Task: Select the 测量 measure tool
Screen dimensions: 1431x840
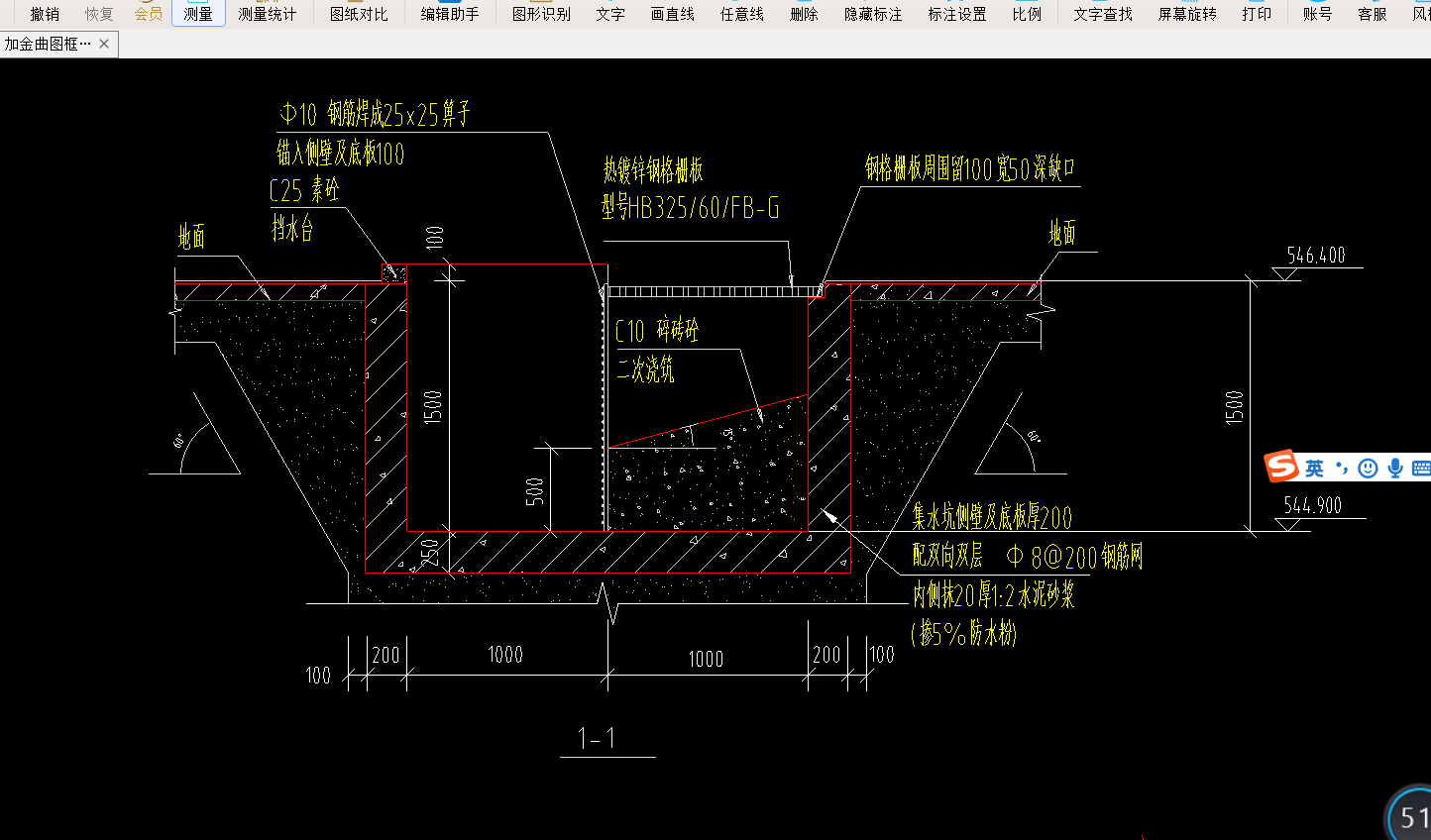Action: point(198,14)
